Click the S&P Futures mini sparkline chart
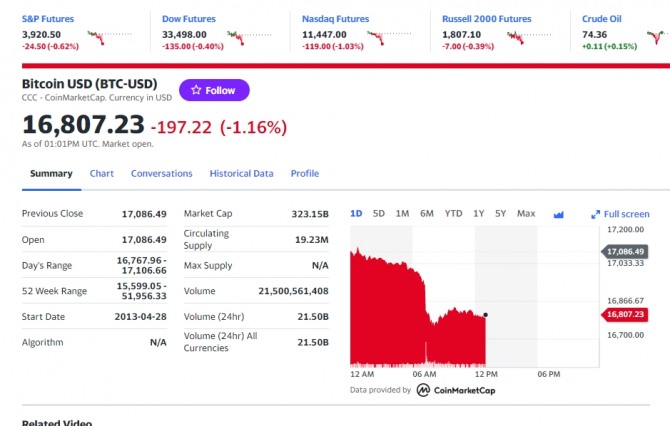Viewport: 670px width, 426px height. (x=110, y=37)
